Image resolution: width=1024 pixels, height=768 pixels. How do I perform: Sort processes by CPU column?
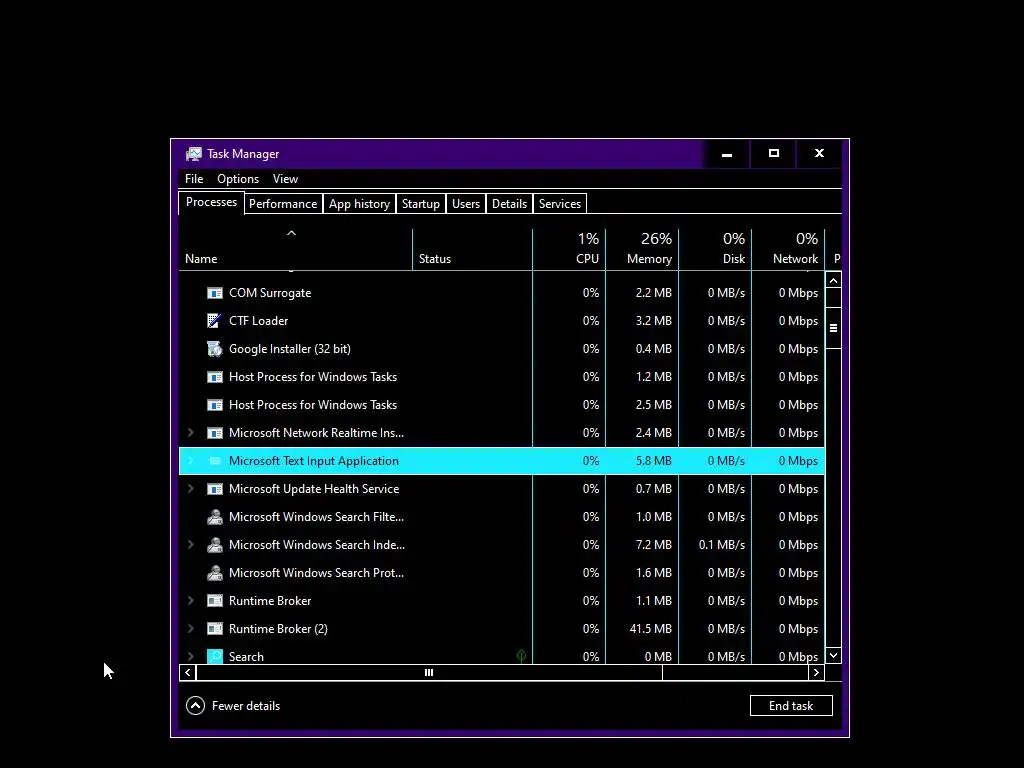click(569, 249)
